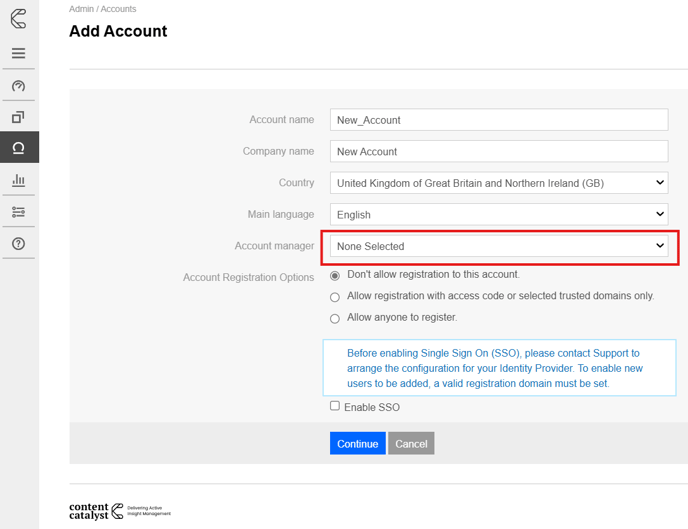Click the Account name text field
Viewport: 688px width, 529px height.
pyautogui.click(x=499, y=120)
